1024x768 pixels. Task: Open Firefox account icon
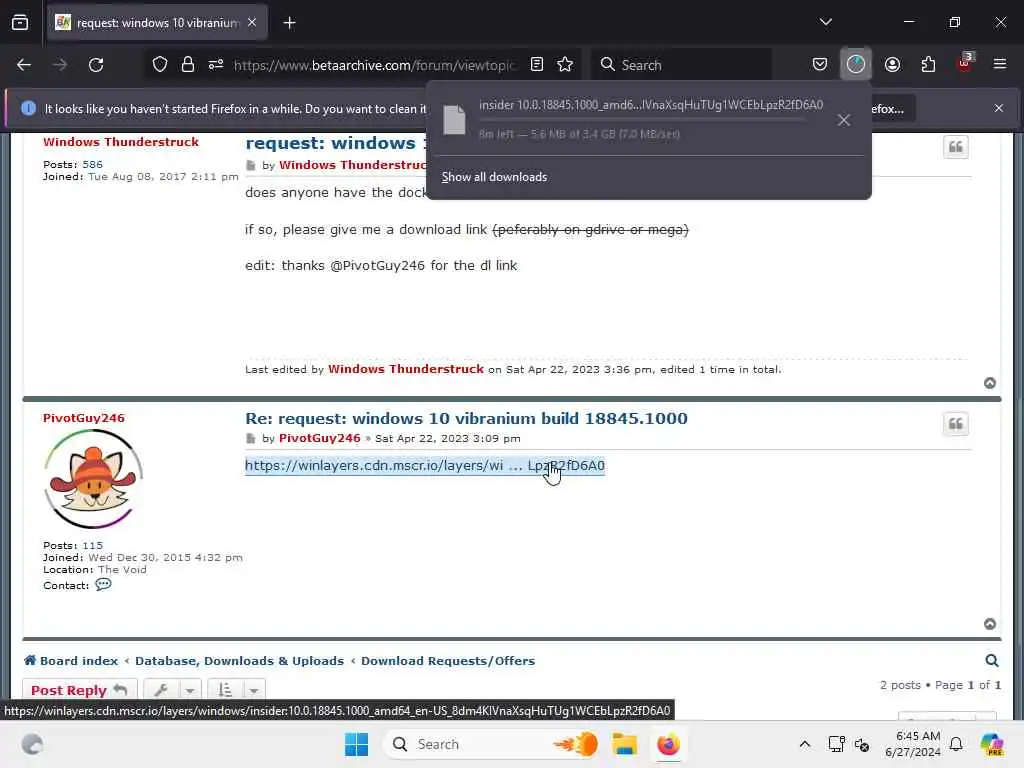892,65
